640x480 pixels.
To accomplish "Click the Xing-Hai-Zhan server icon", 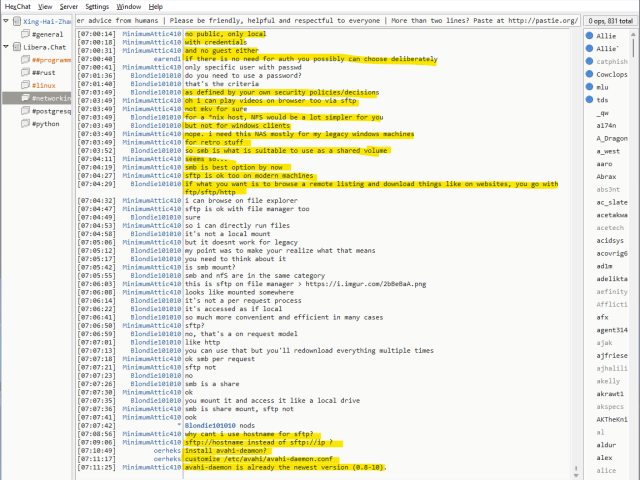I will coord(17,21).
